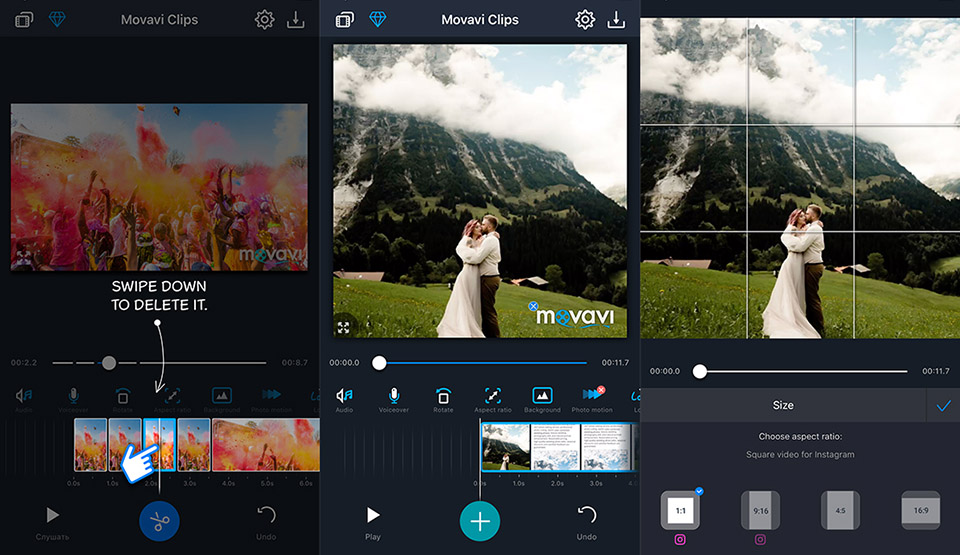Choose Background tool in middle editor toolbar

(x=542, y=398)
